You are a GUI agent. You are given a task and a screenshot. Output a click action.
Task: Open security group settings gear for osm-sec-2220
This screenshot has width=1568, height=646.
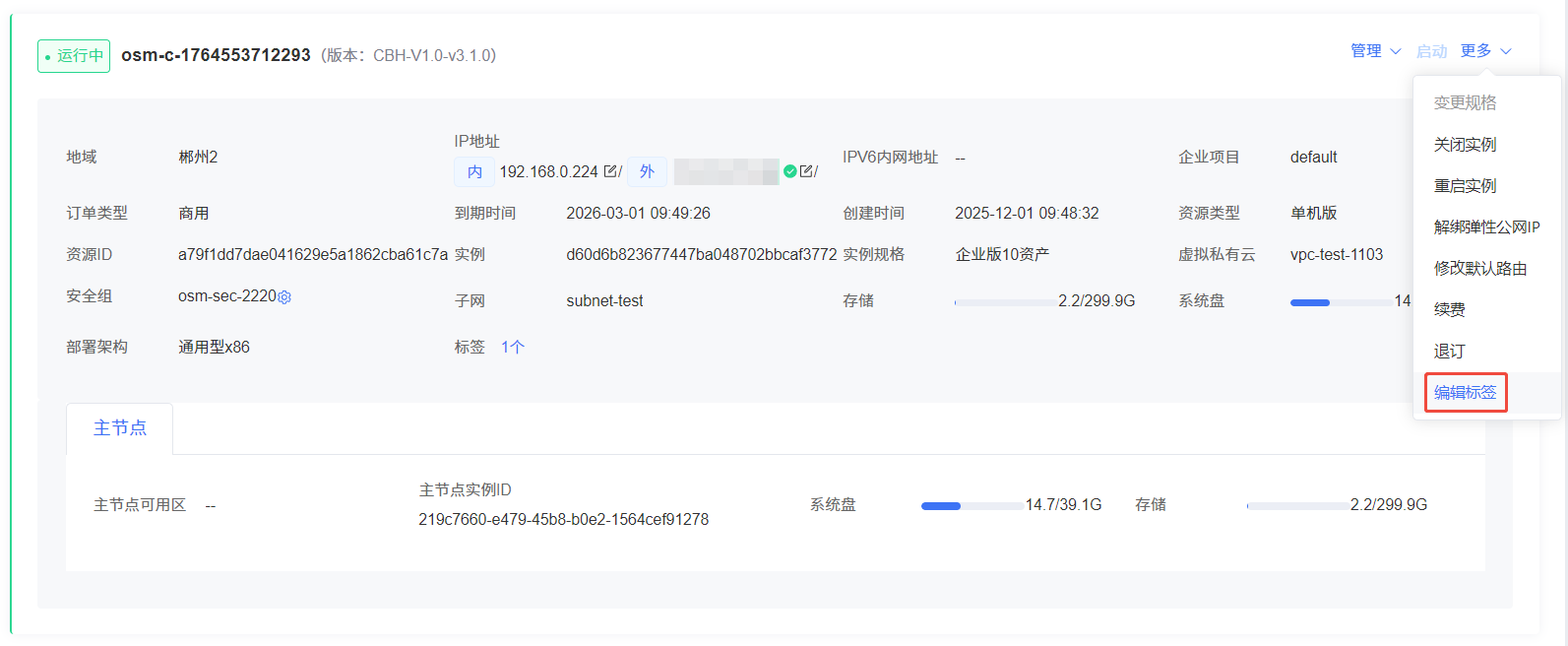(284, 297)
